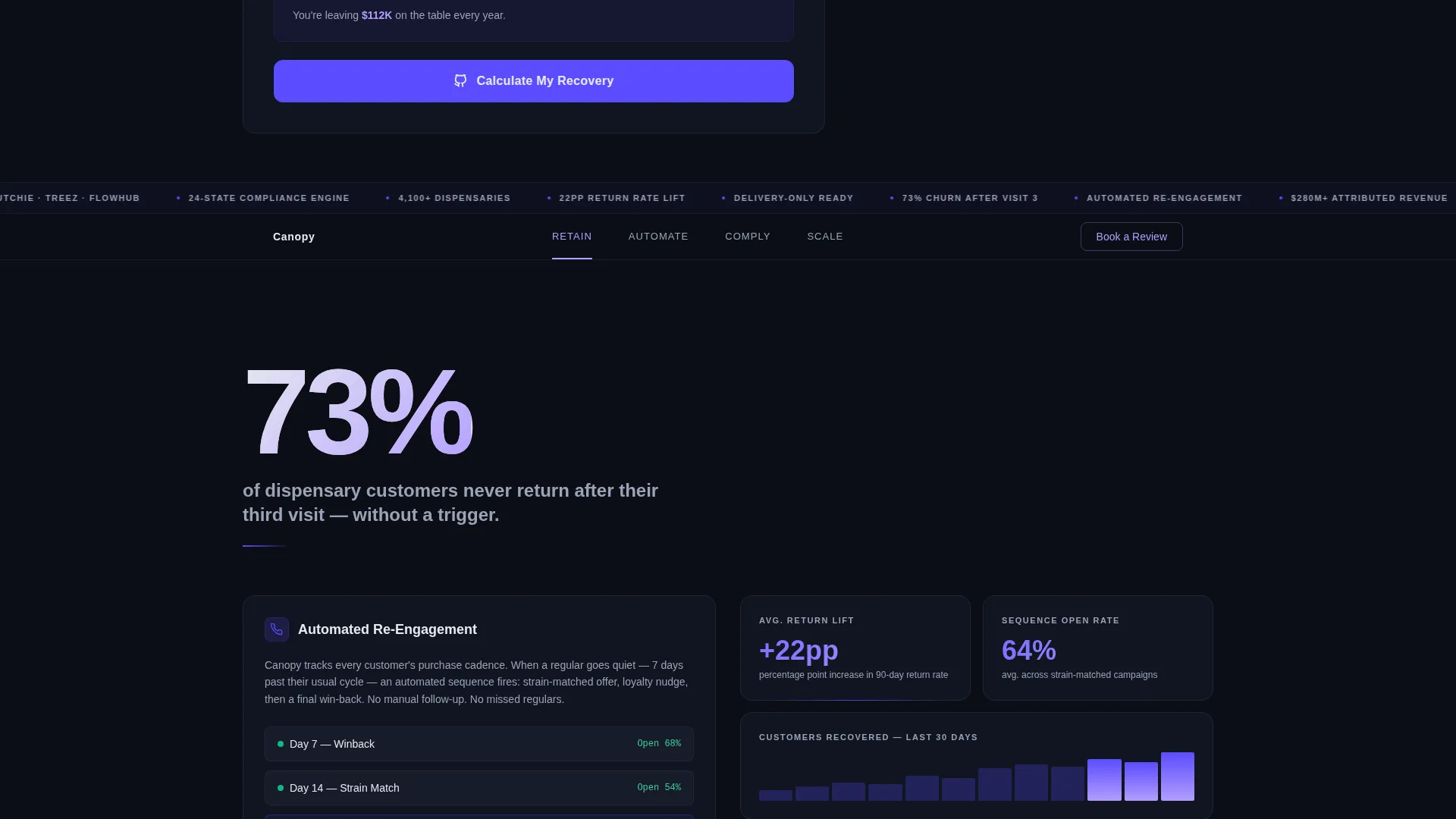Click ticker item AUTOMATED RE-ENGAGEMENT
The width and height of the screenshot is (1456, 819).
tap(1164, 198)
